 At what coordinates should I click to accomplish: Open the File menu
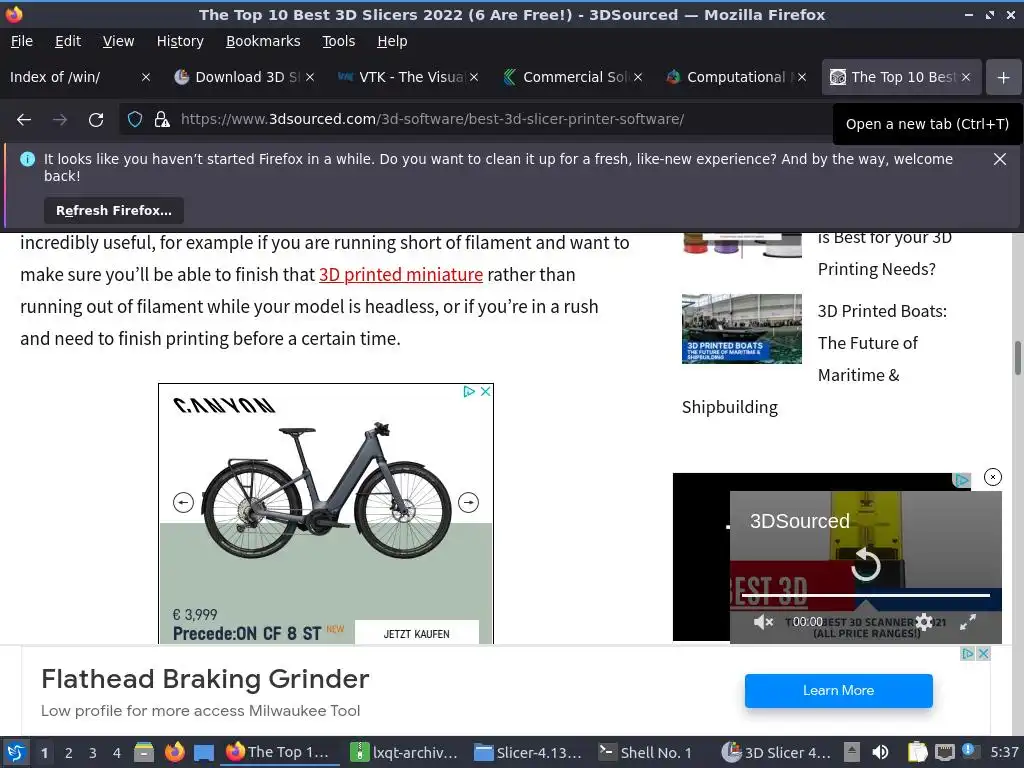(22, 41)
